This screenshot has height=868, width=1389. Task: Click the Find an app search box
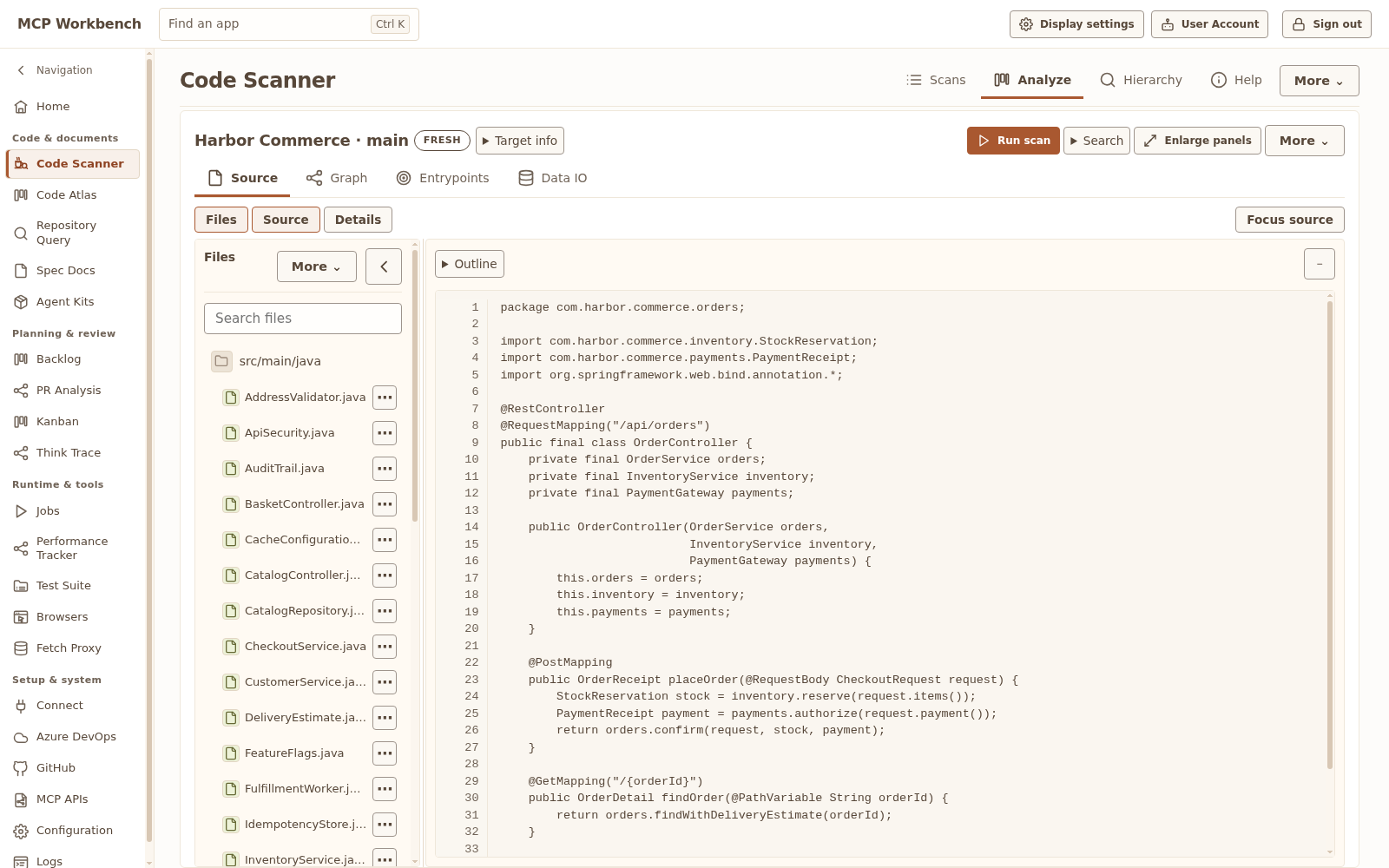pyautogui.click(x=289, y=24)
